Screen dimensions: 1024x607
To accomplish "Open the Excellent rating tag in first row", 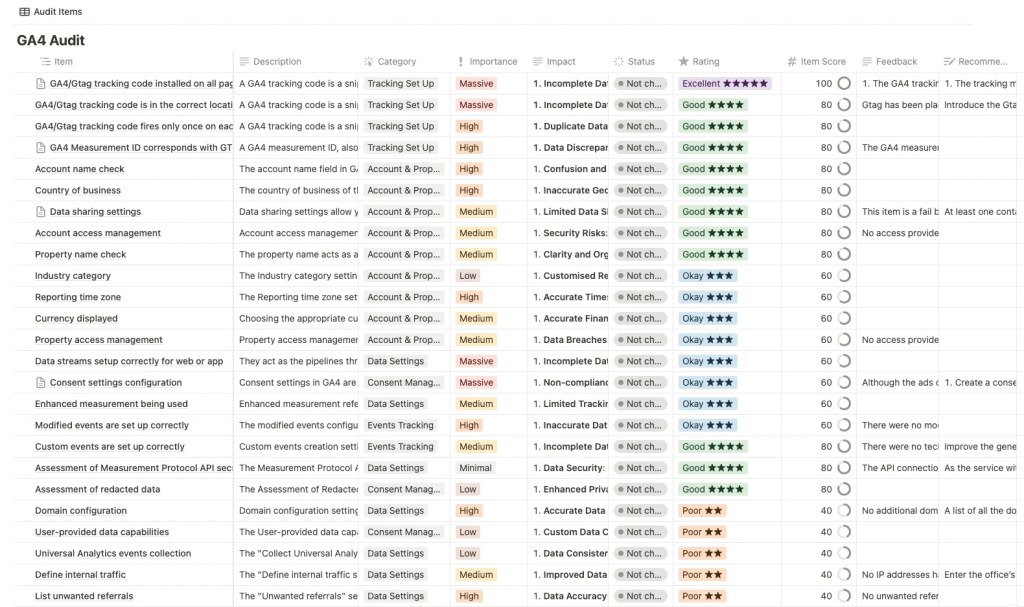I will 725,84.
